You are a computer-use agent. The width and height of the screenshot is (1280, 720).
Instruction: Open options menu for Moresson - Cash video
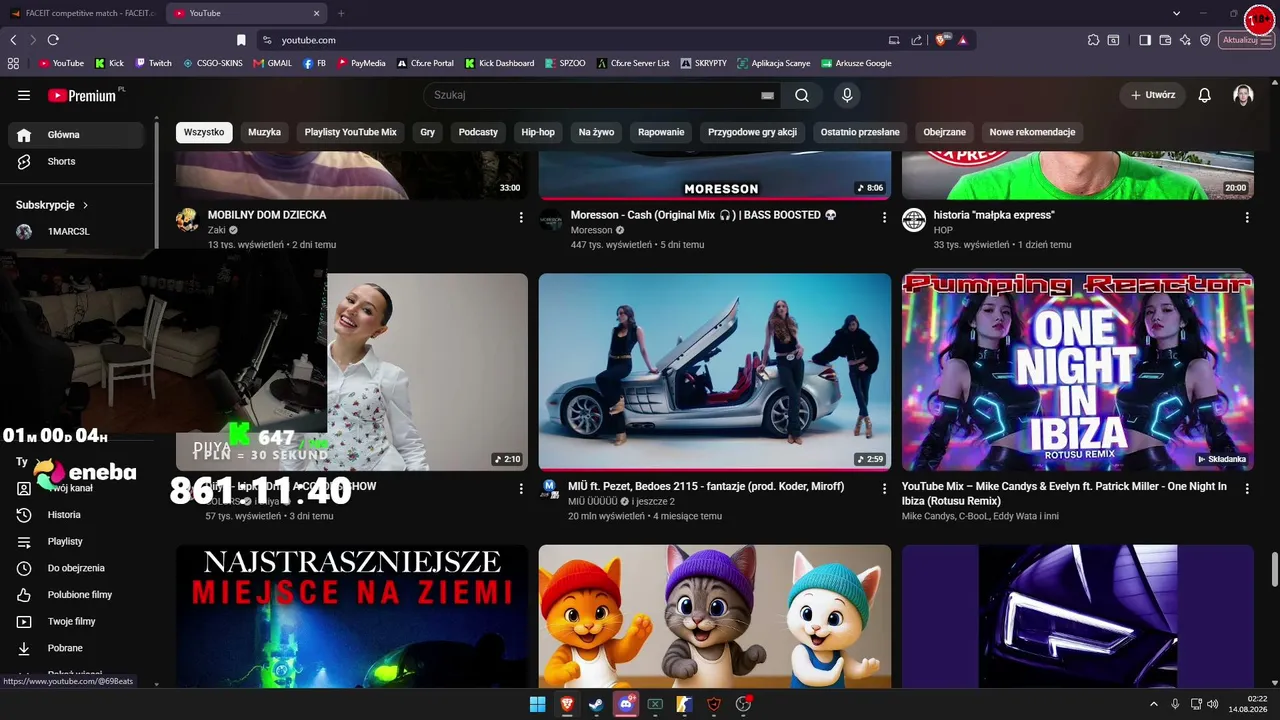pos(884,217)
